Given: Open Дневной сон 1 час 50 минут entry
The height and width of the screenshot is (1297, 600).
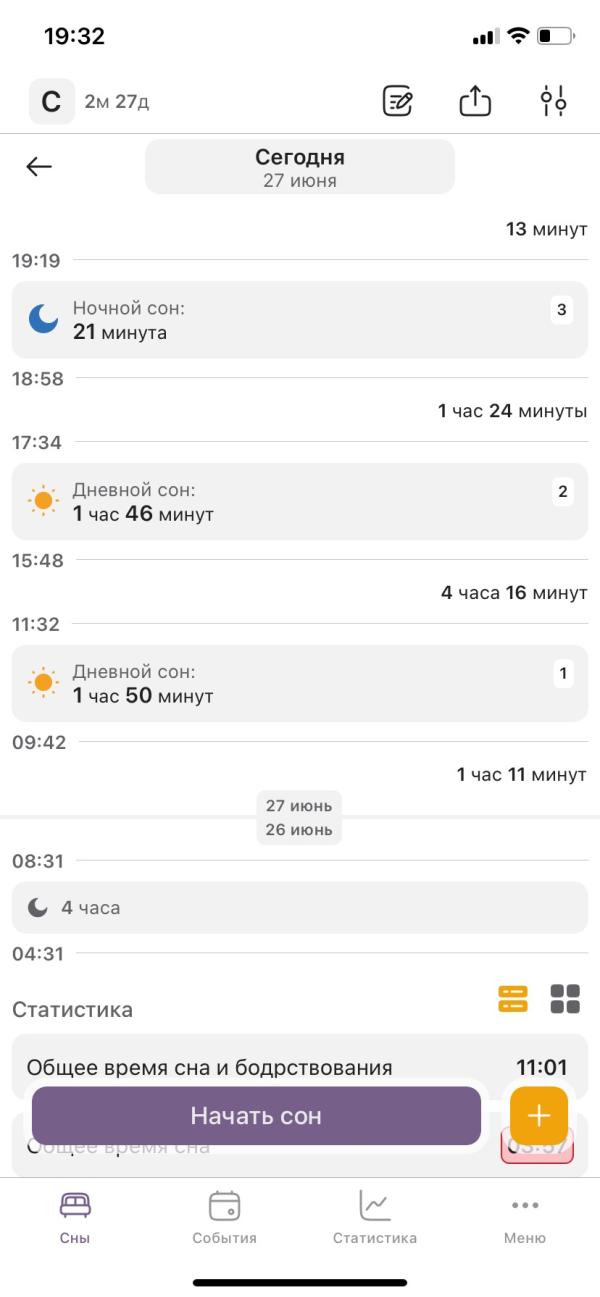Looking at the screenshot, I should coord(300,684).
